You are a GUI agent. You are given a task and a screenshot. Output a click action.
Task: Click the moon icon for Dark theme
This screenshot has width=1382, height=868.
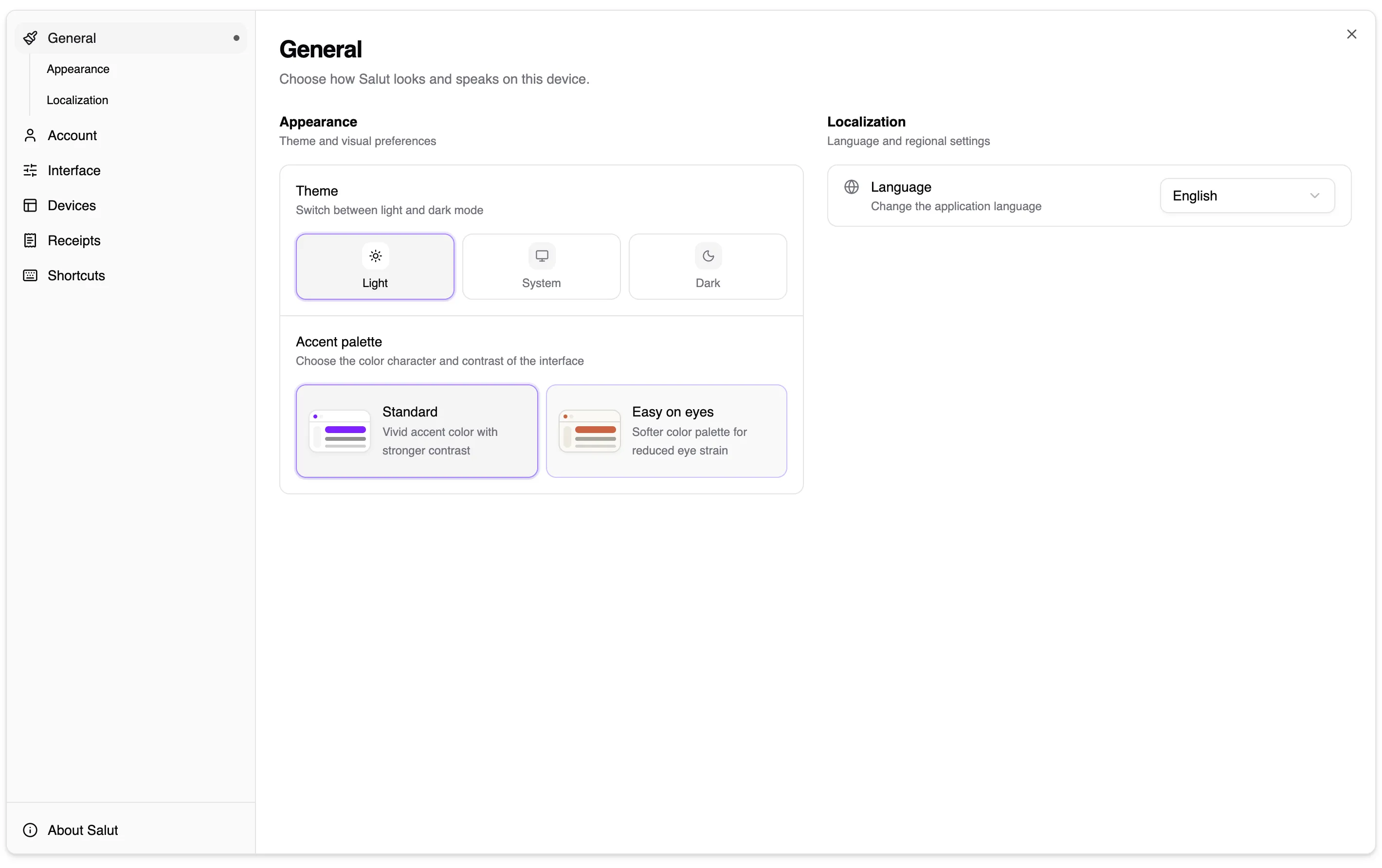(708, 256)
